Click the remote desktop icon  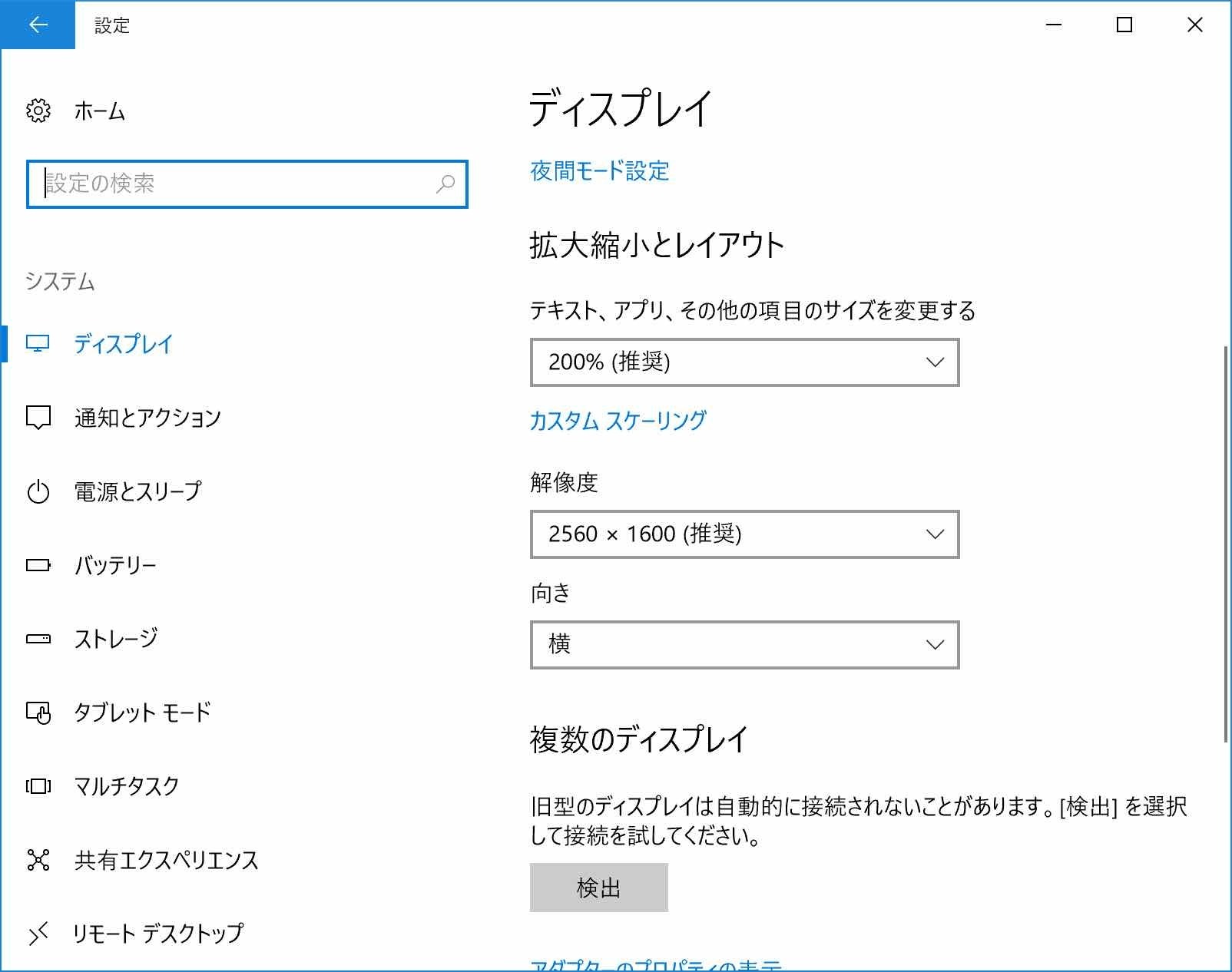[x=38, y=934]
